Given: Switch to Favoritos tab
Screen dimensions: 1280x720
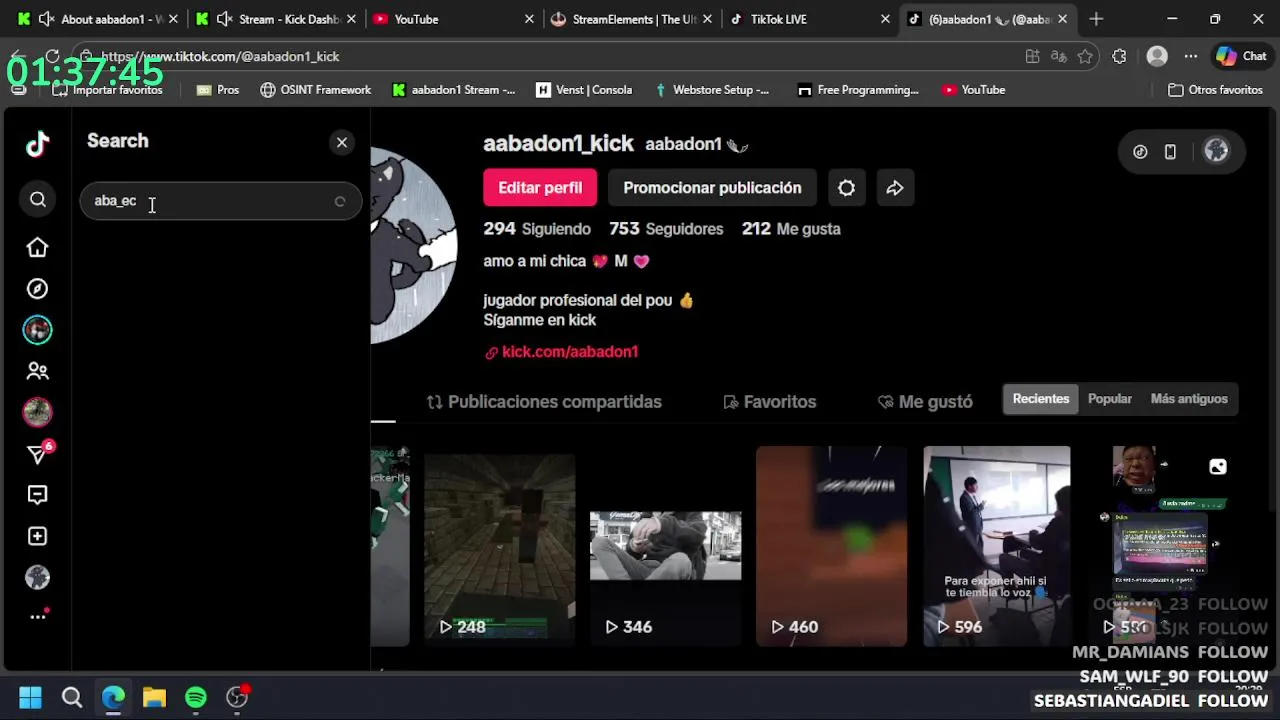Looking at the screenshot, I should tap(770, 402).
